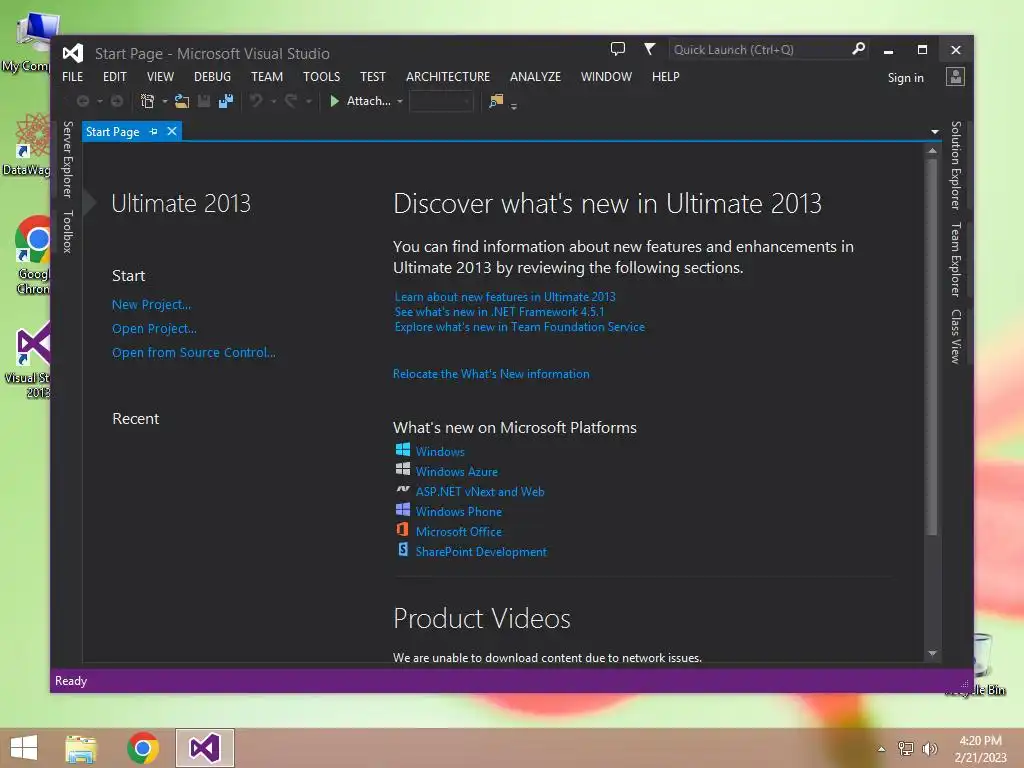Open the Navigate Backward history dropdown arrow

tap(100, 102)
